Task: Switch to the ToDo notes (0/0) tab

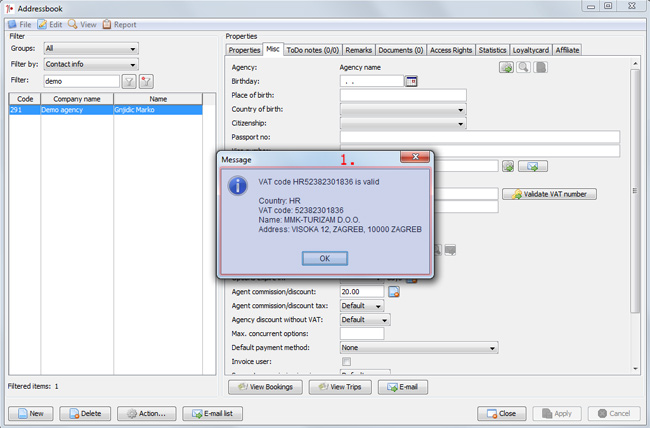Action: point(313,50)
